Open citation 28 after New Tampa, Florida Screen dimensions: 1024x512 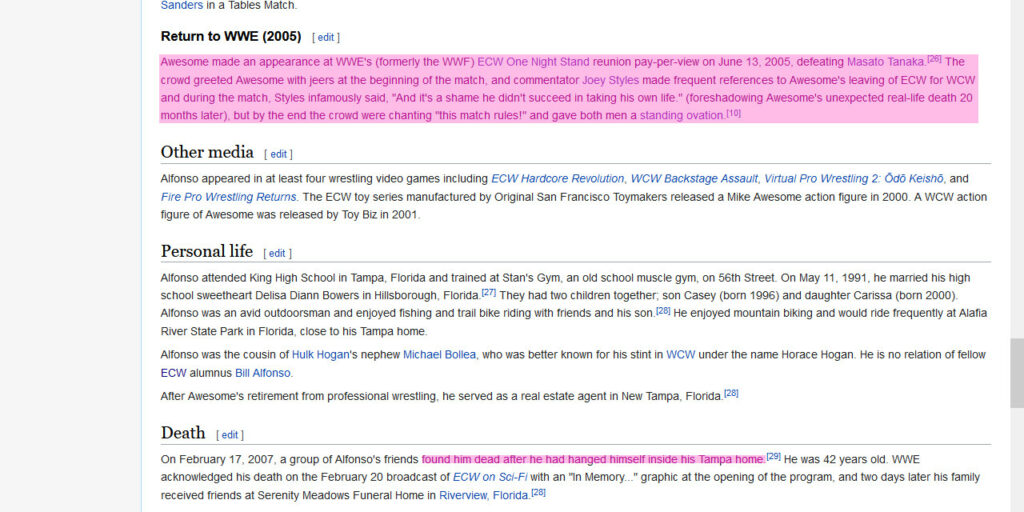coord(731,393)
